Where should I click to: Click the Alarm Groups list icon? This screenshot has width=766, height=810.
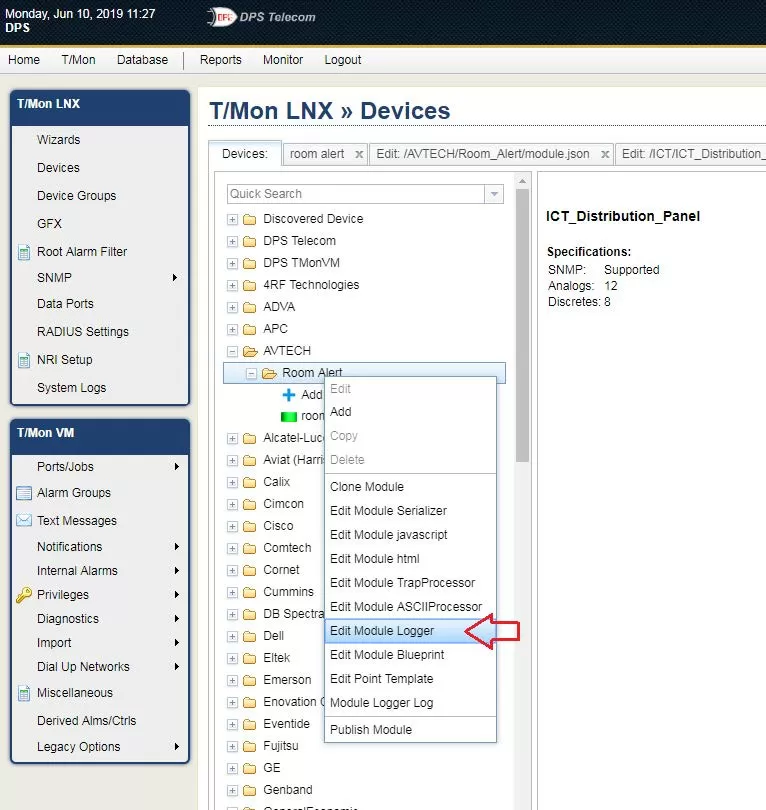pos(24,493)
